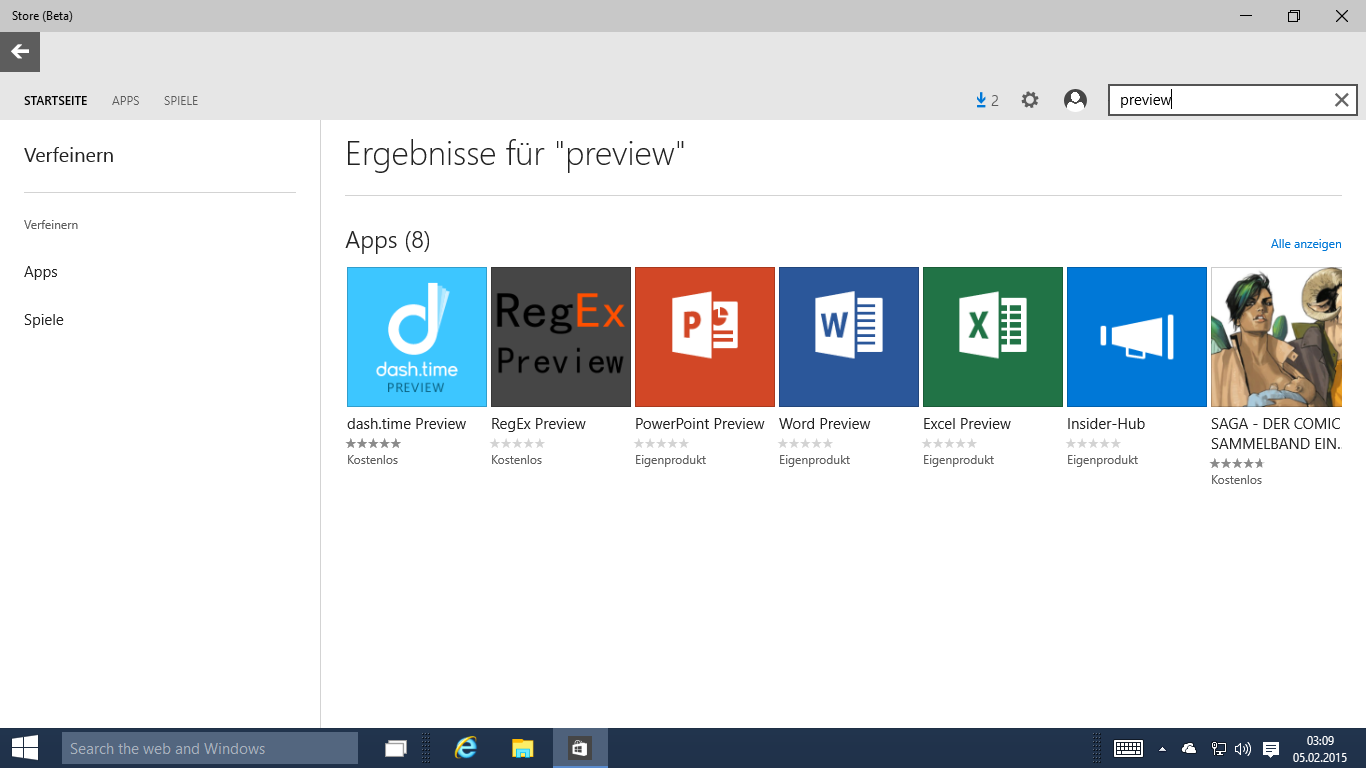Open the downloads indicator showing 2

pyautogui.click(x=987, y=100)
